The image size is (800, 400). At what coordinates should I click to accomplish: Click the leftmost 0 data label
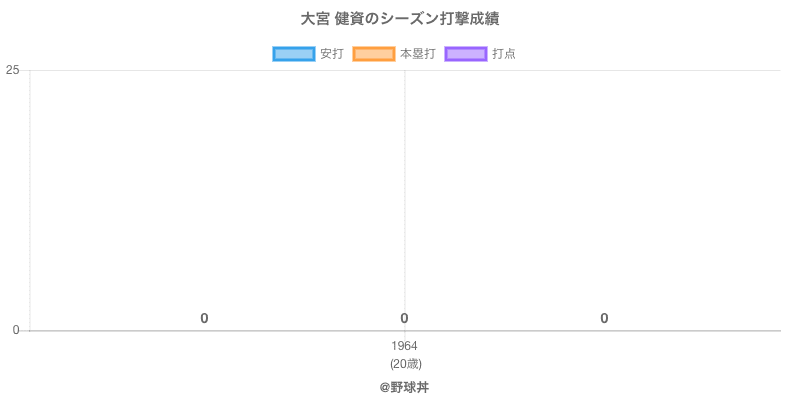(204, 318)
